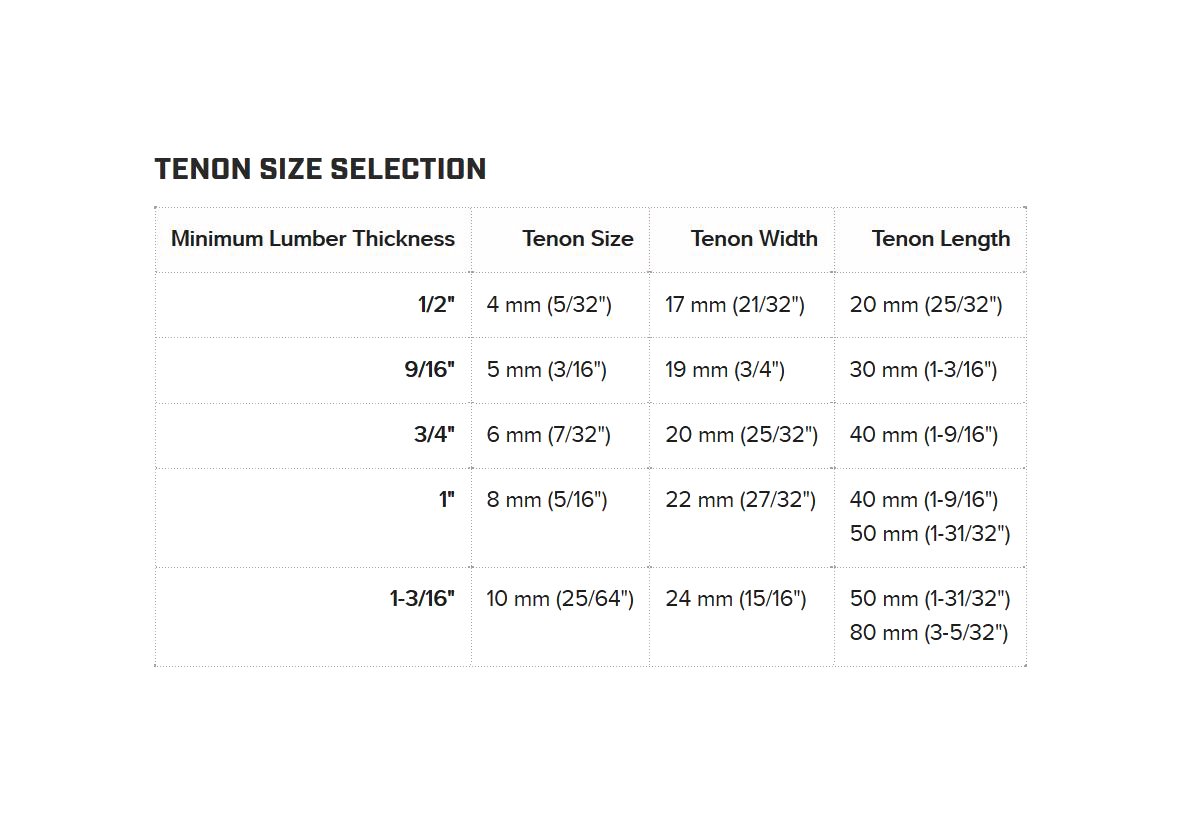Click the 22 mm (27/32") width cell
The image size is (1197, 817).
(x=741, y=500)
